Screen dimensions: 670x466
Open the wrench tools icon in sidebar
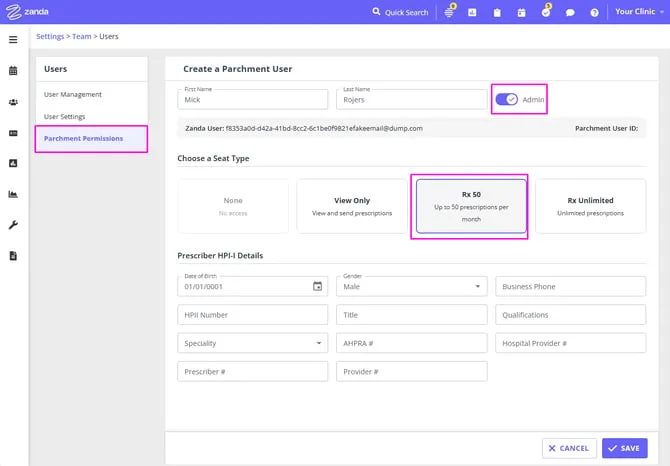pyautogui.click(x=13, y=225)
